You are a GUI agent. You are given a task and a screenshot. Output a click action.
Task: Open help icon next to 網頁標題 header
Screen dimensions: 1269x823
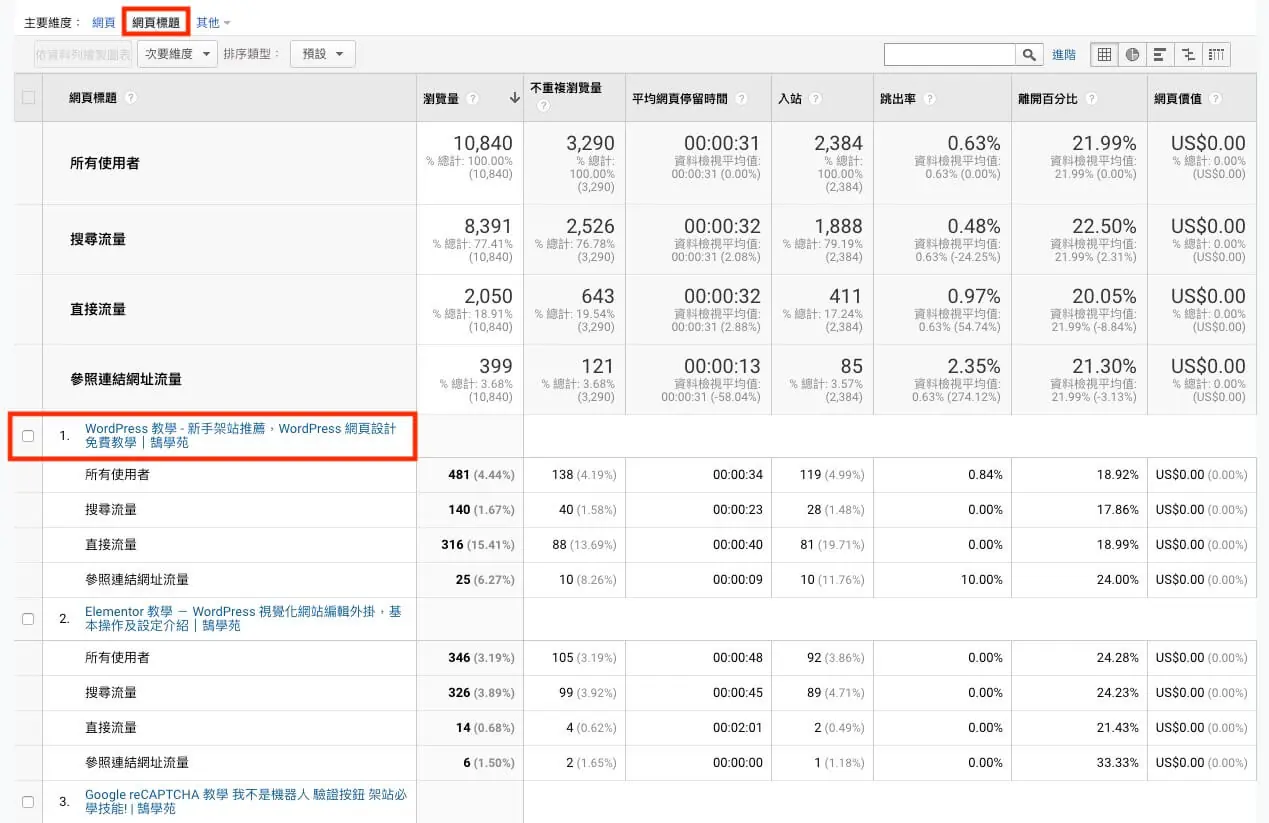coord(131,98)
